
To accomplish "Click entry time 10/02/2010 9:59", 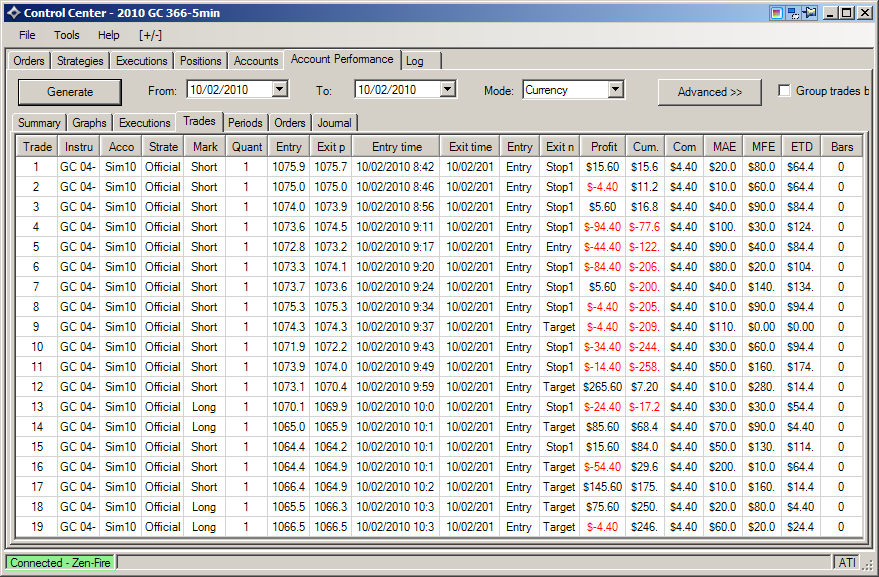I will [395, 386].
